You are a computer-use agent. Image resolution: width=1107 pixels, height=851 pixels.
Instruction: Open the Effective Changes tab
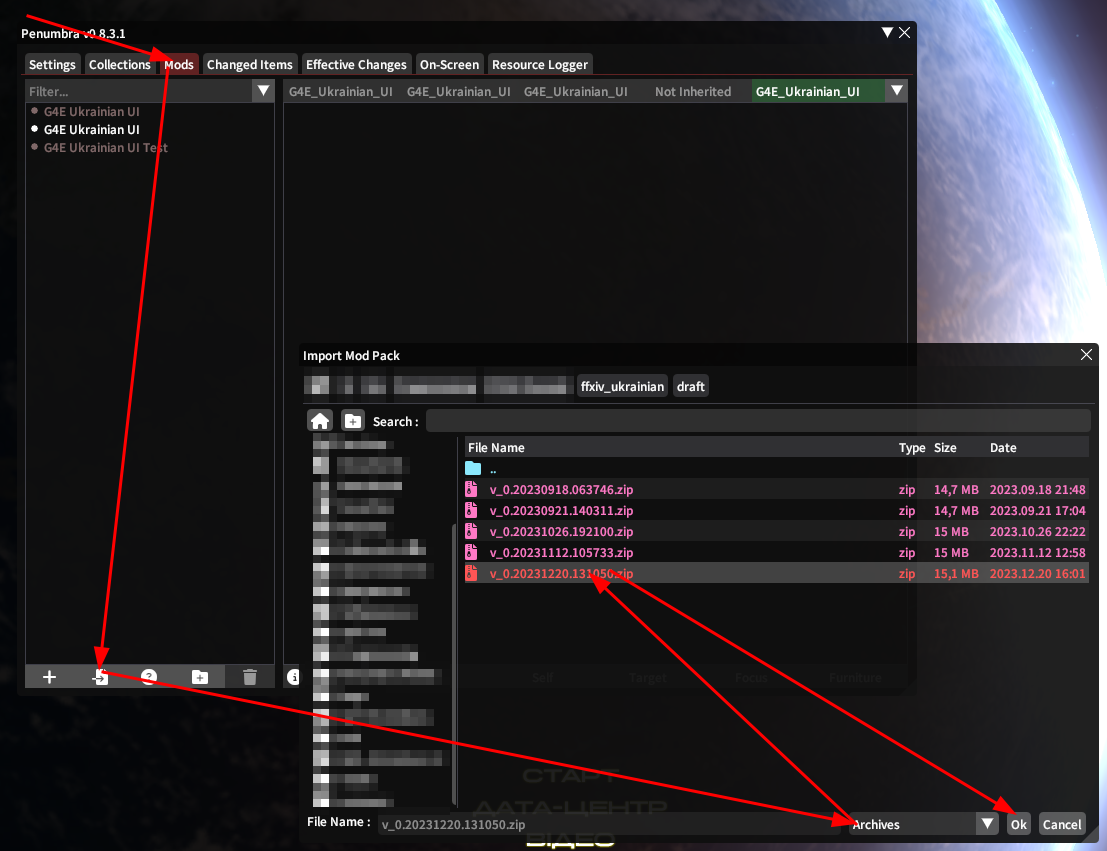pyautogui.click(x=357, y=64)
